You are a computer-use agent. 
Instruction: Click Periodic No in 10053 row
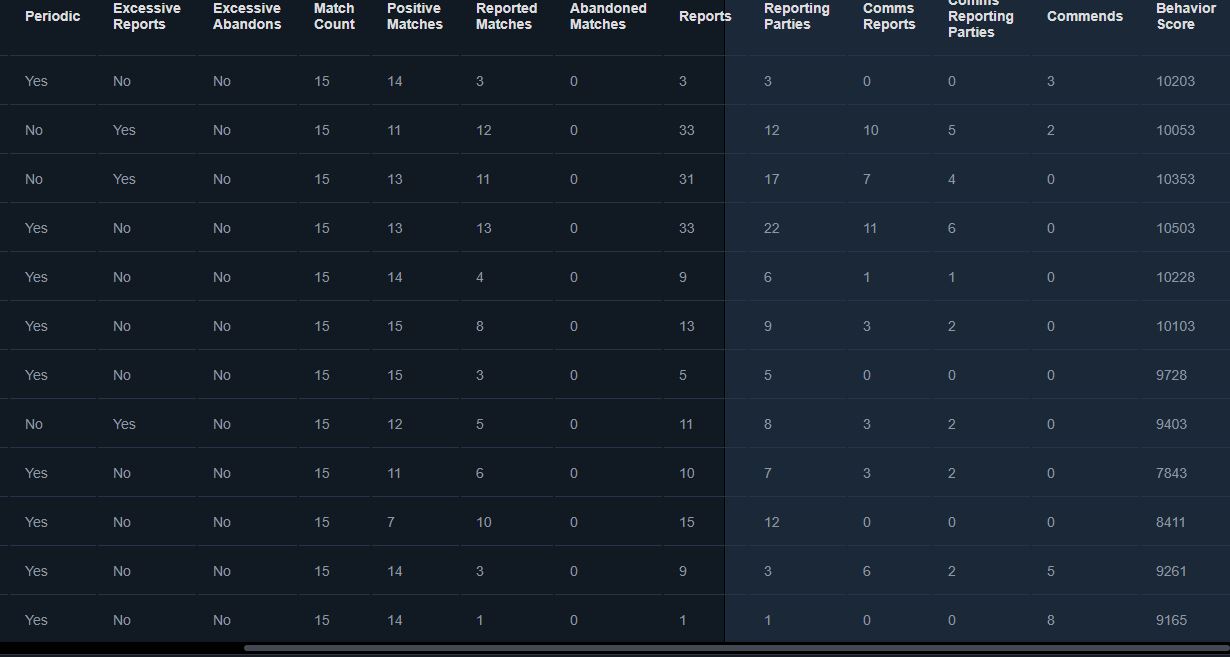coord(34,130)
